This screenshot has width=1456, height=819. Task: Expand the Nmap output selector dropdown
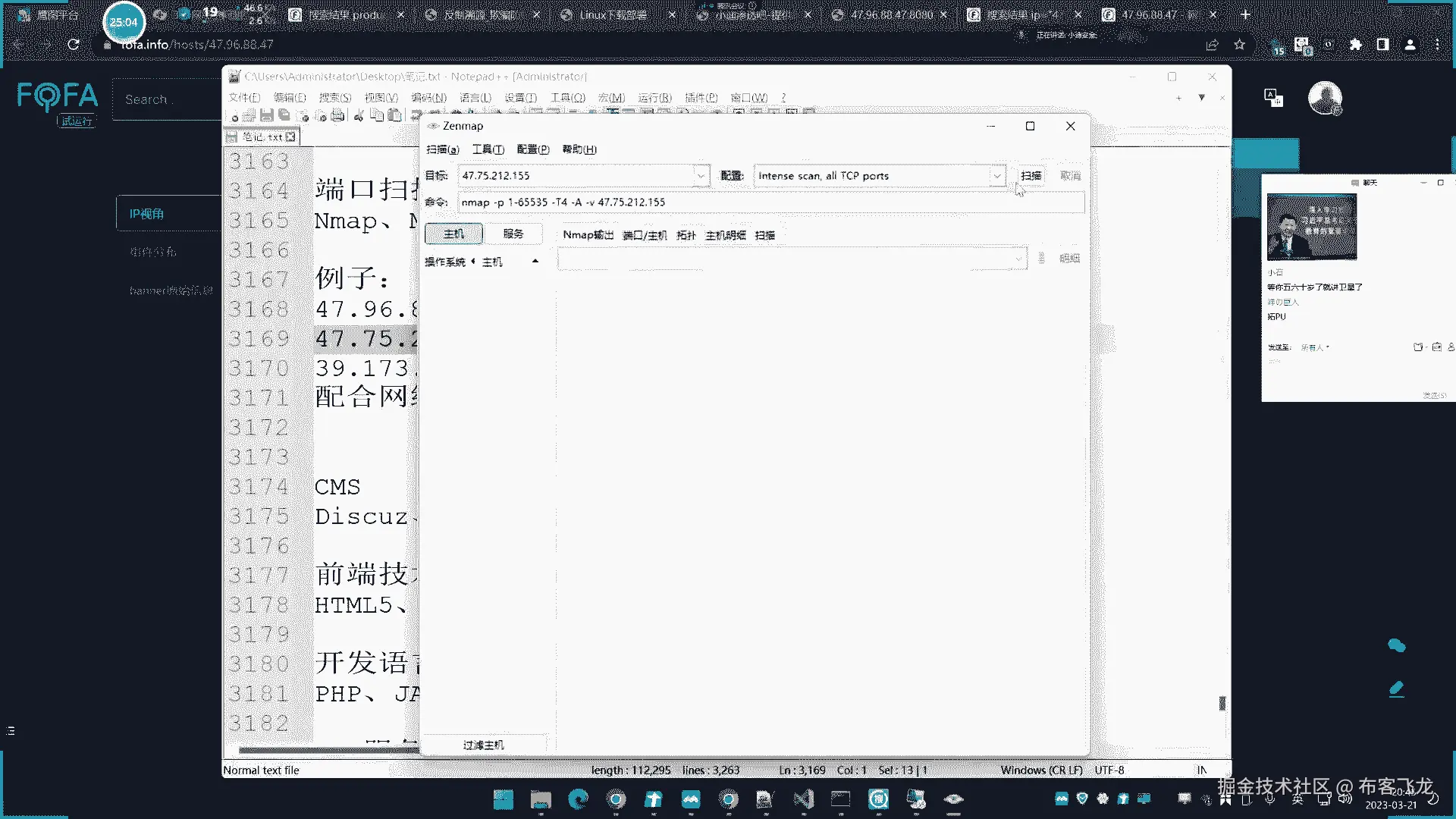(1018, 259)
